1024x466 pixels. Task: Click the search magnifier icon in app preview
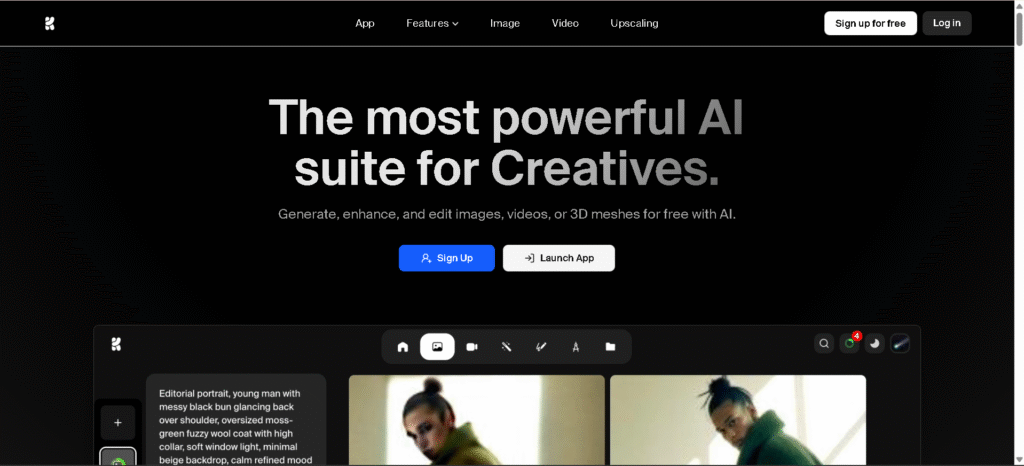[x=824, y=344]
